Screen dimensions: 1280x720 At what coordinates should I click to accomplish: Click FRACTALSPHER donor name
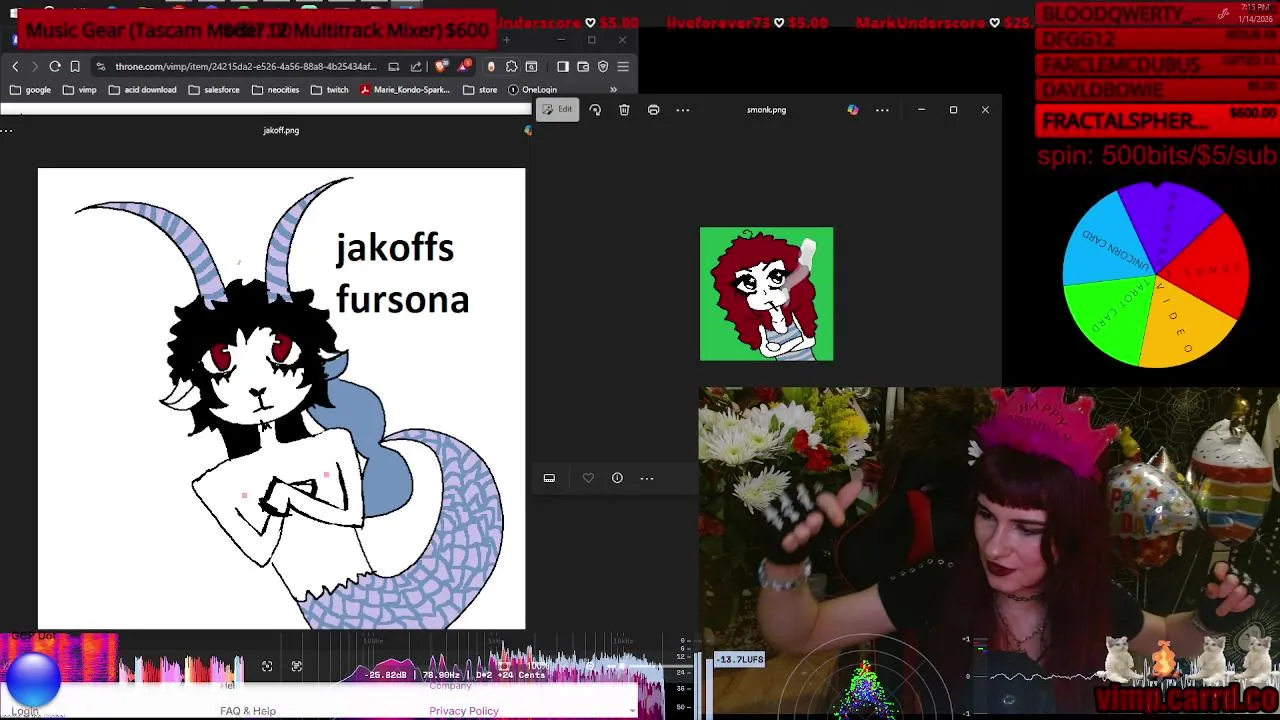pyautogui.click(x=1125, y=121)
